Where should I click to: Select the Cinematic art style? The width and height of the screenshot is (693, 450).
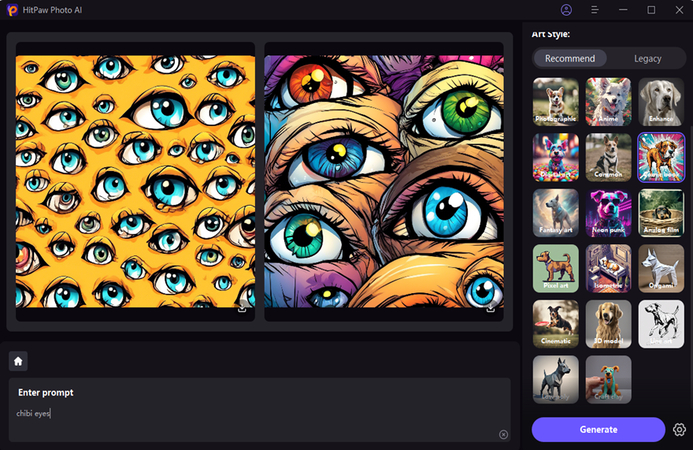[x=556, y=324]
